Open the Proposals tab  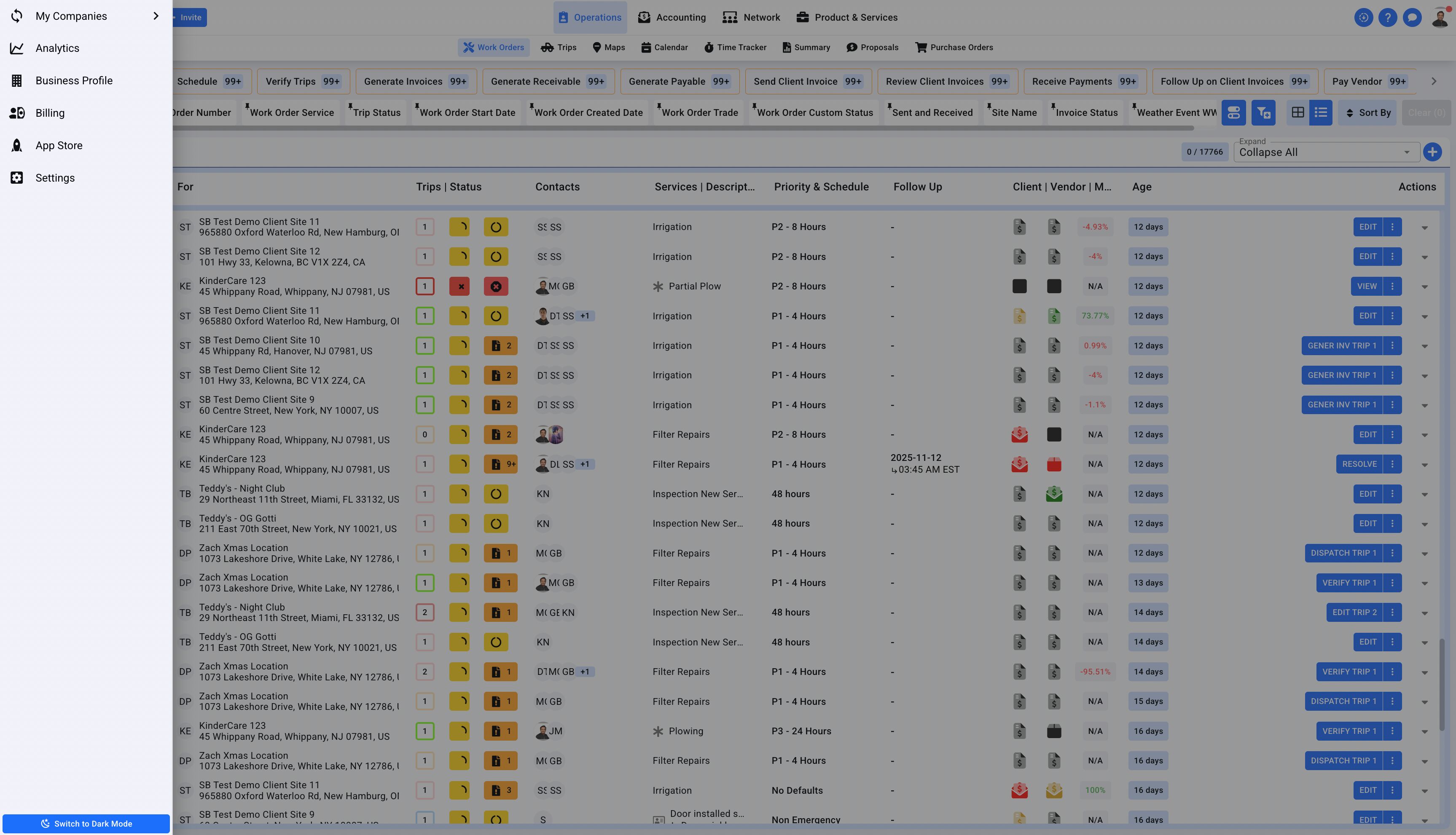[872, 48]
